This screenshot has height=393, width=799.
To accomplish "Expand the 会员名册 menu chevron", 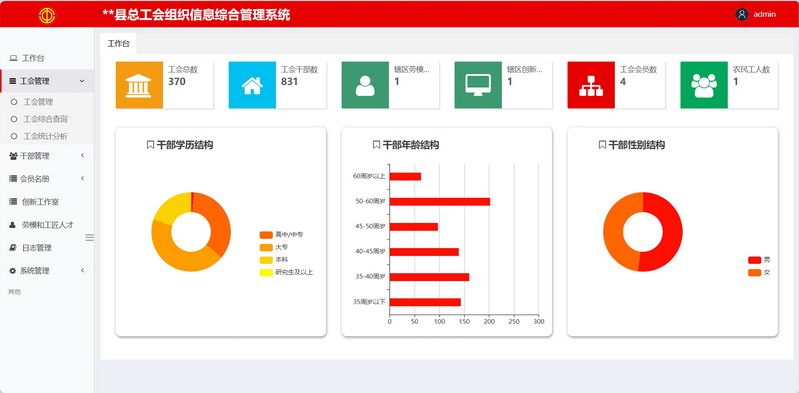I will [82, 178].
